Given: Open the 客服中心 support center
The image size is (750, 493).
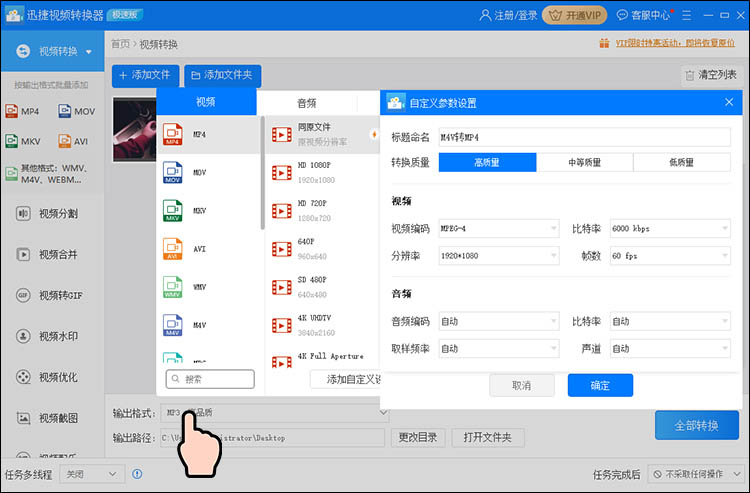Looking at the screenshot, I should [x=643, y=15].
